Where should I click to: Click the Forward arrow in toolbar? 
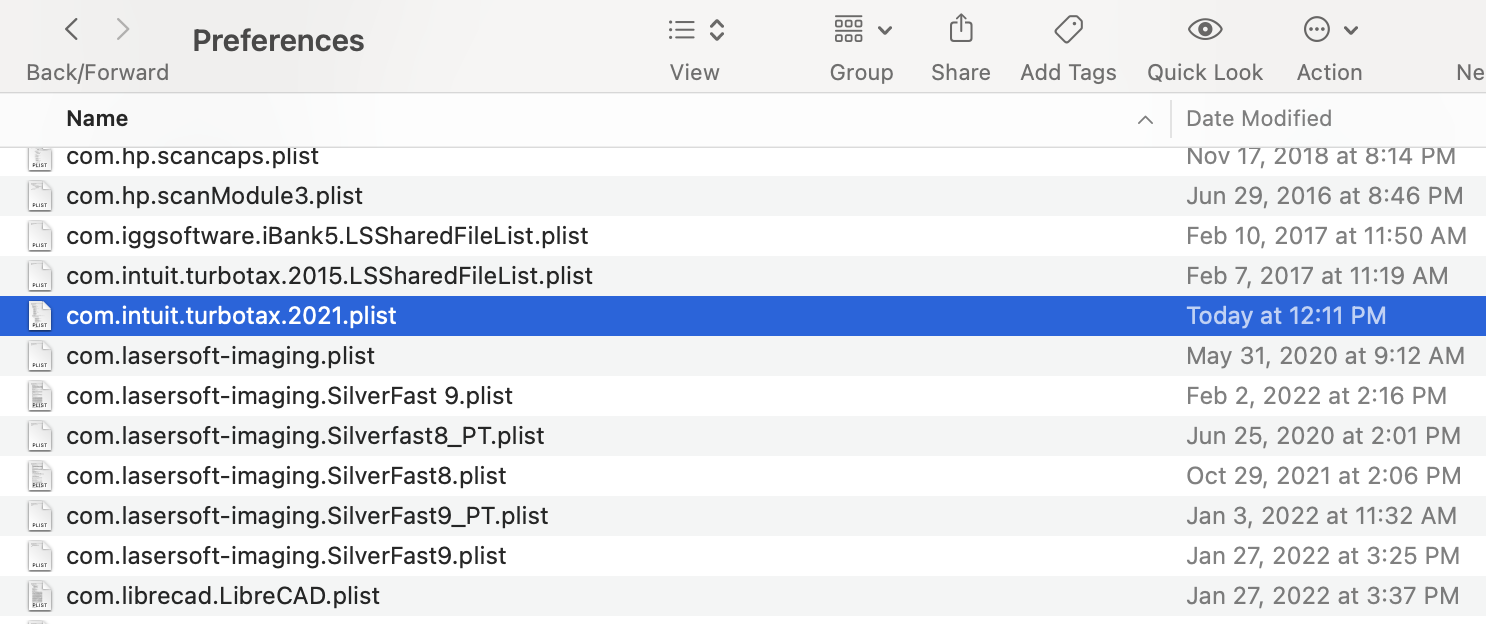click(123, 30)
